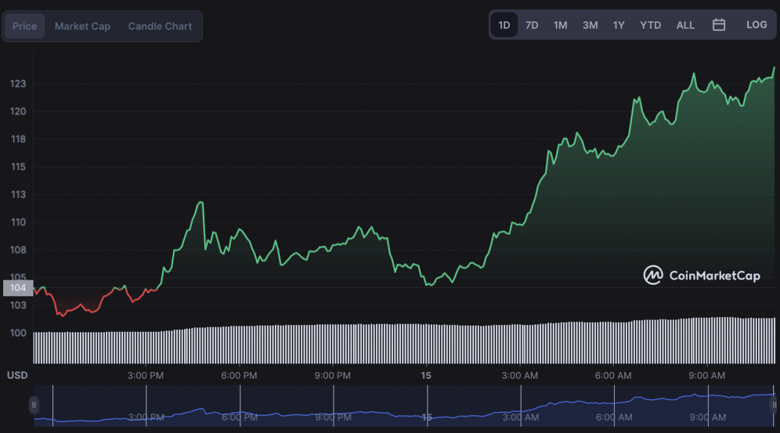Viewport: 780px width, 433px height.
Task: Switch to the Market Cap tab
Action: [x=82, y=26]
